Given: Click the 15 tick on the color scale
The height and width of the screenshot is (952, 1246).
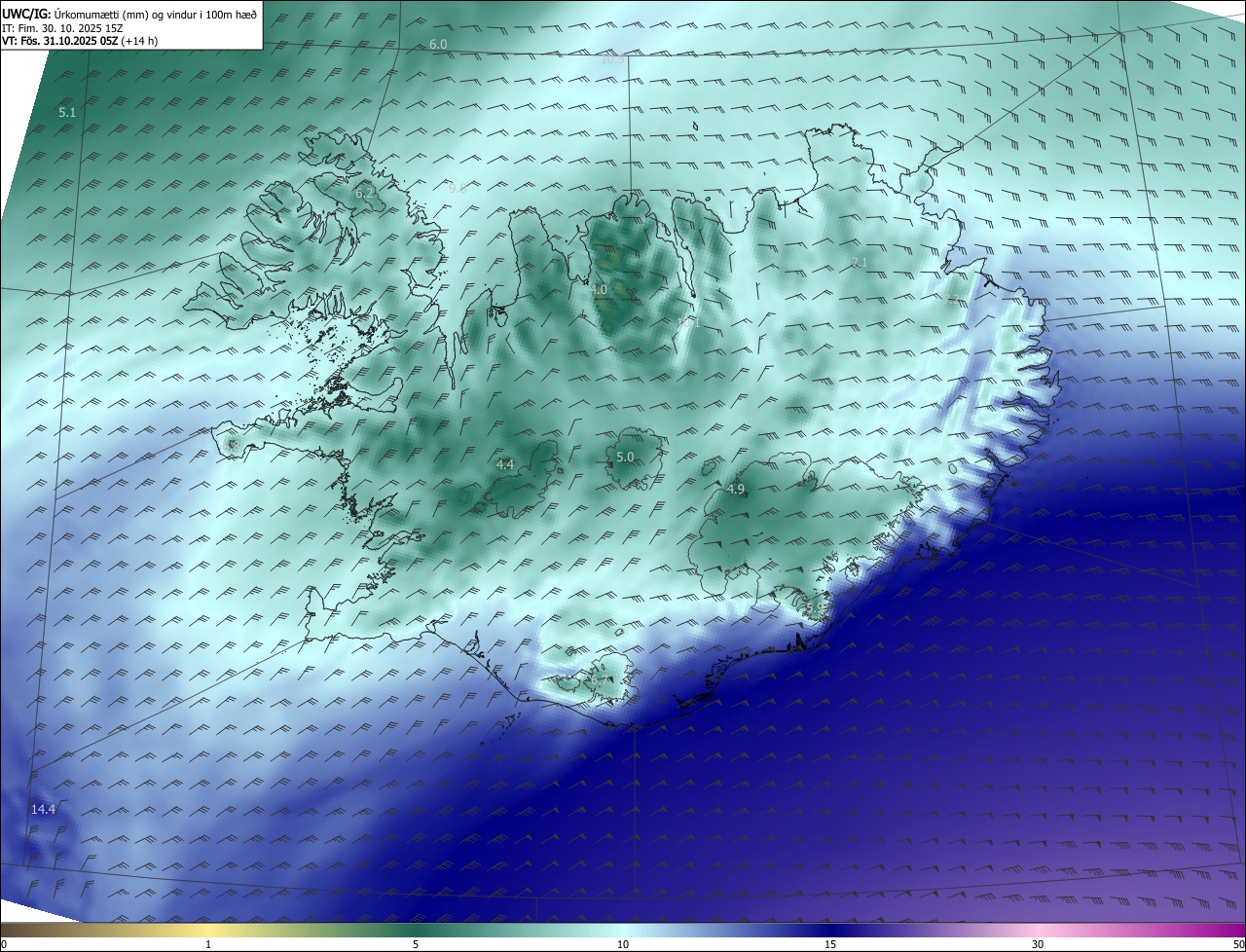Looking at the screenshot, I should point(830,944).
